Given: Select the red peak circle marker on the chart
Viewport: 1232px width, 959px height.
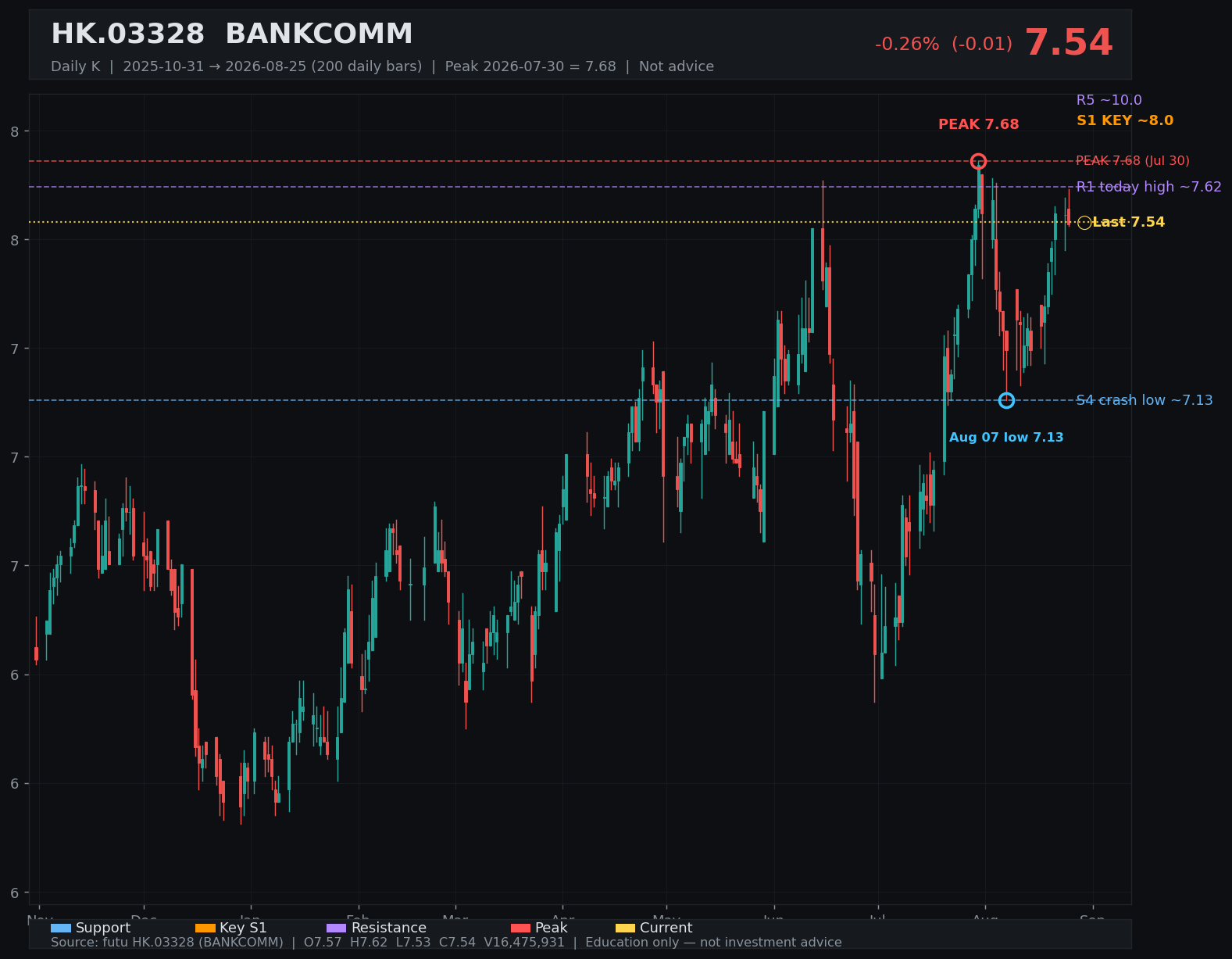Looking at the screenshot, I should 978,161.
